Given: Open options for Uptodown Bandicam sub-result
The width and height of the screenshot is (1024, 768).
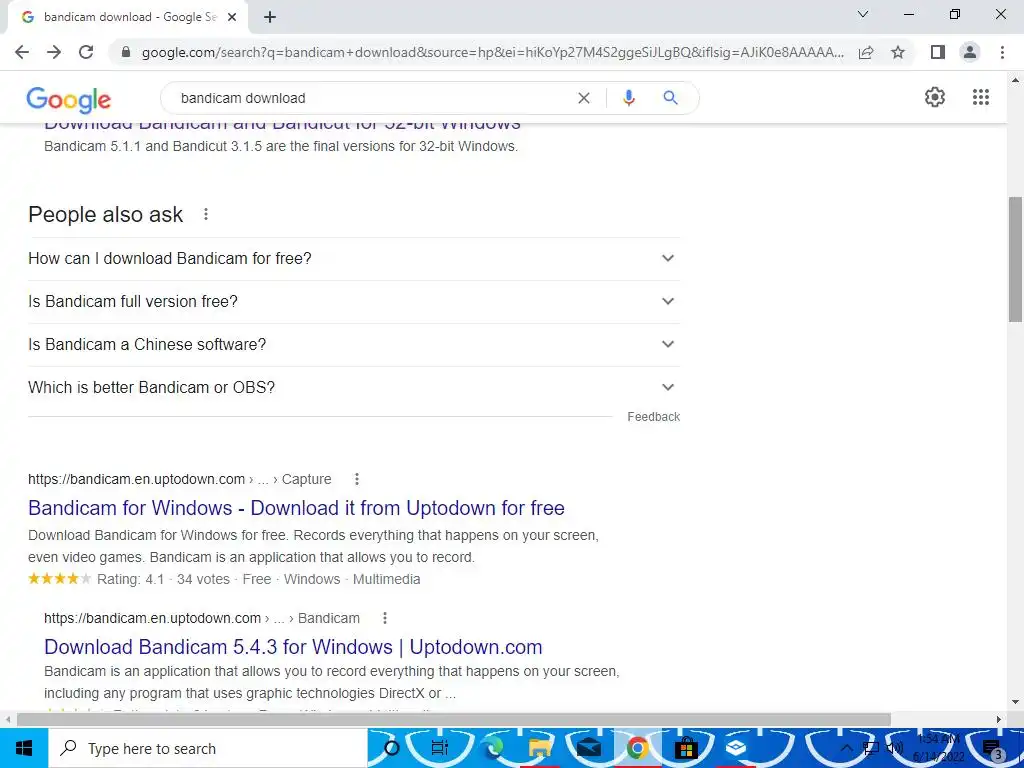Looking at the screenshot, I should pyautogui.click(x=385, y=618).
